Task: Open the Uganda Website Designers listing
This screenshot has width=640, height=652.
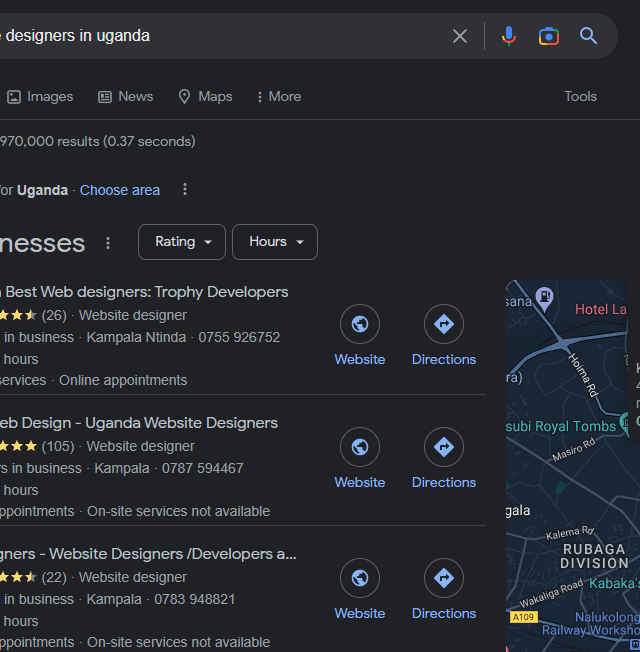Action: [x=138, y=423]
